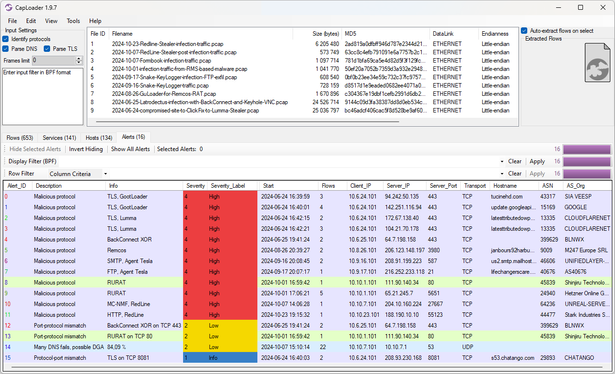Switch to the Hosts (134) tab
This screenshot has height=374, width=615.
(99, 138)
